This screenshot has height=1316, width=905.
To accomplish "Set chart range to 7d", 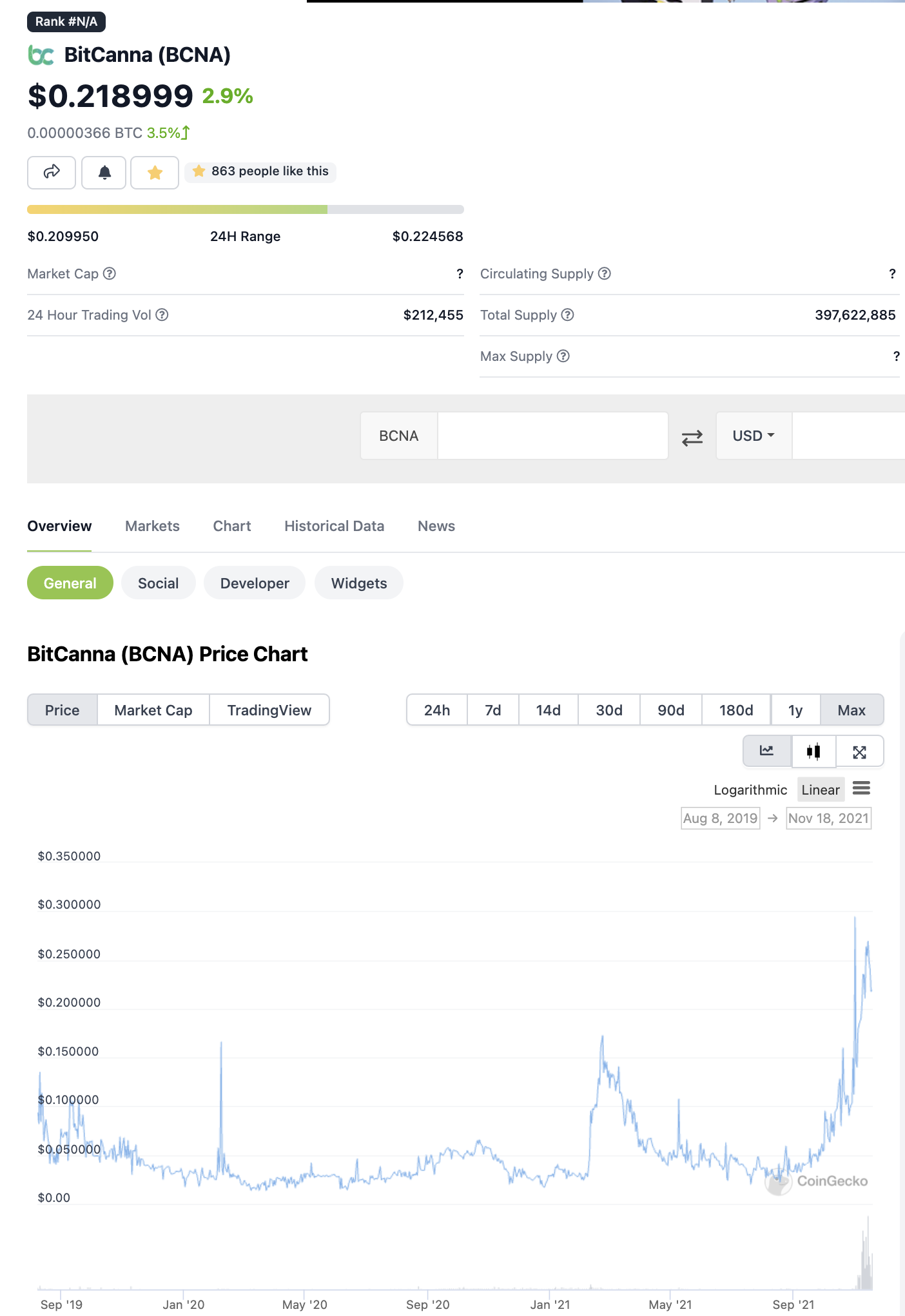I will coord(493,710).
